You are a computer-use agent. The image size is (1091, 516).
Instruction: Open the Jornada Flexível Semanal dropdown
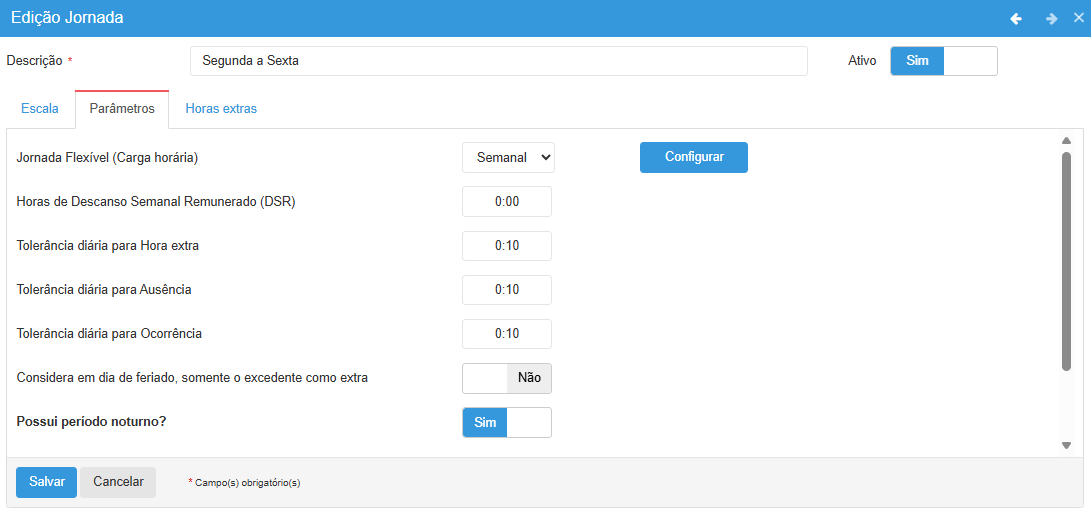pos(508,157)
